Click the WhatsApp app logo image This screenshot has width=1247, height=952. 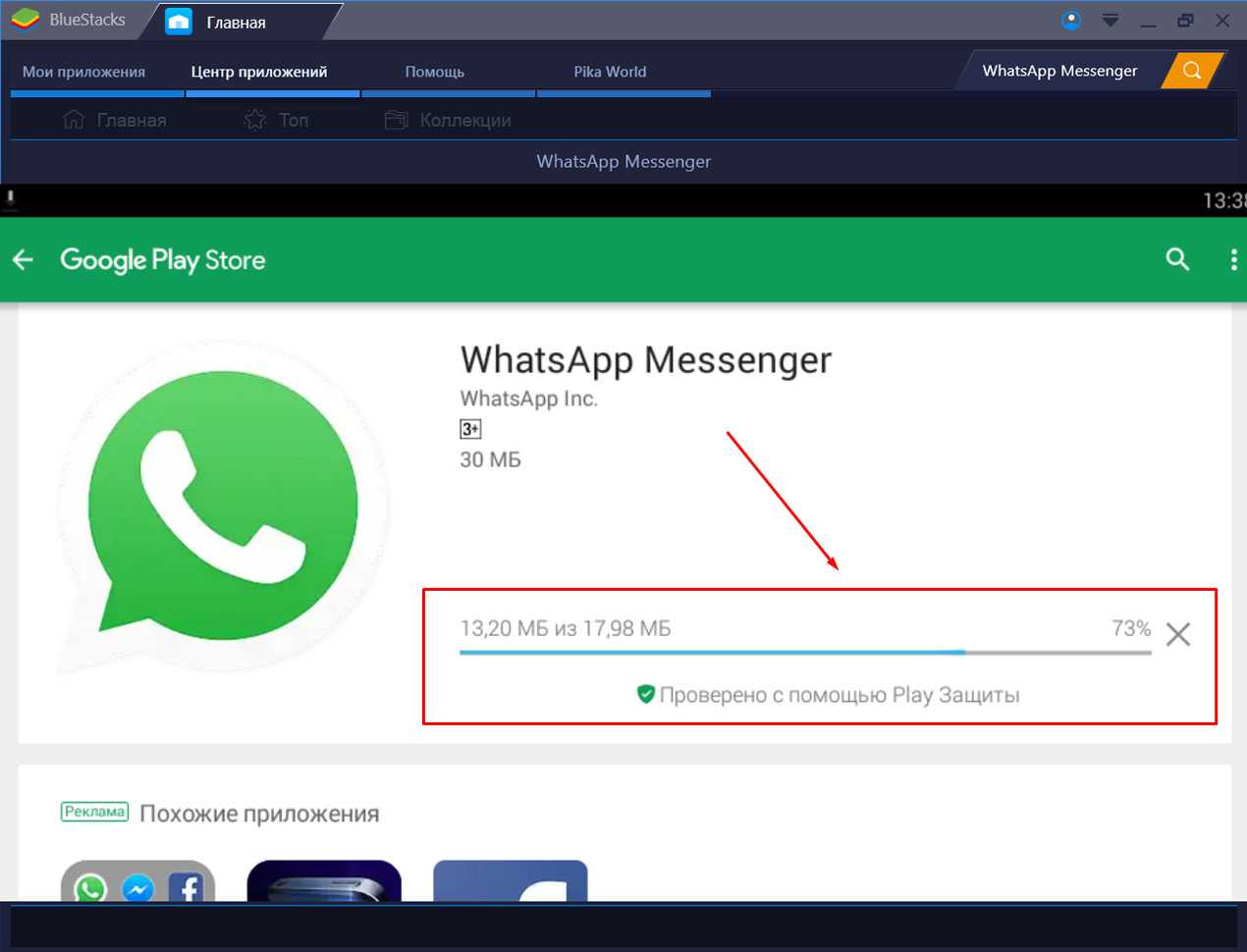pyautogui.click(x=224, y=506)
